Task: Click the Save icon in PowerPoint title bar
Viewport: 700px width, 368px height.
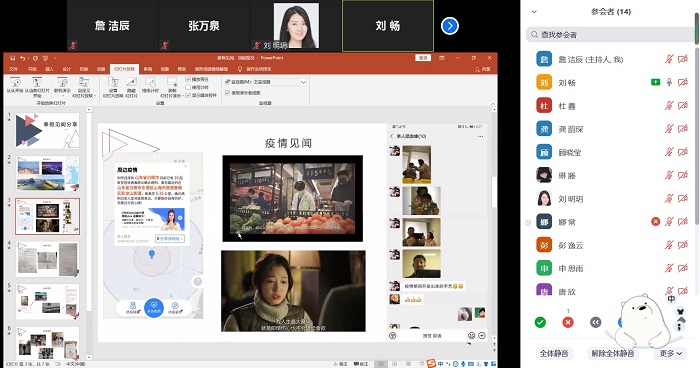Action: click(12, 58)
